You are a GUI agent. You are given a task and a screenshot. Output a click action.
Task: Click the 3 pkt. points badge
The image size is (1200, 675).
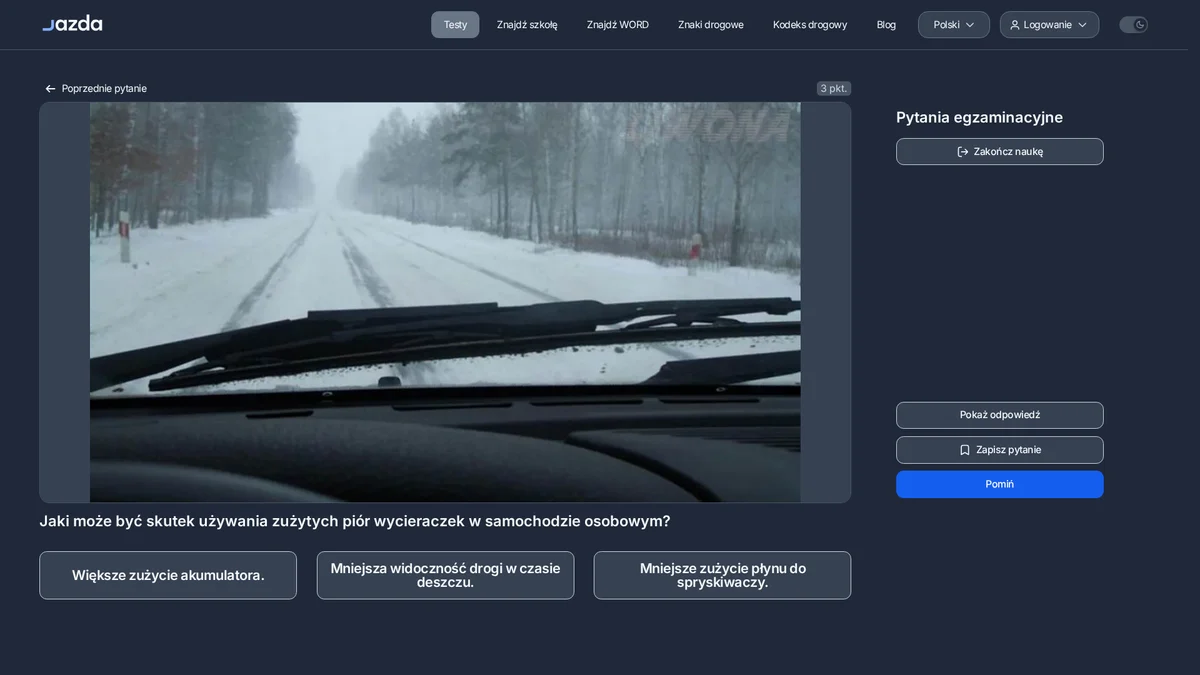coord(834,88)
